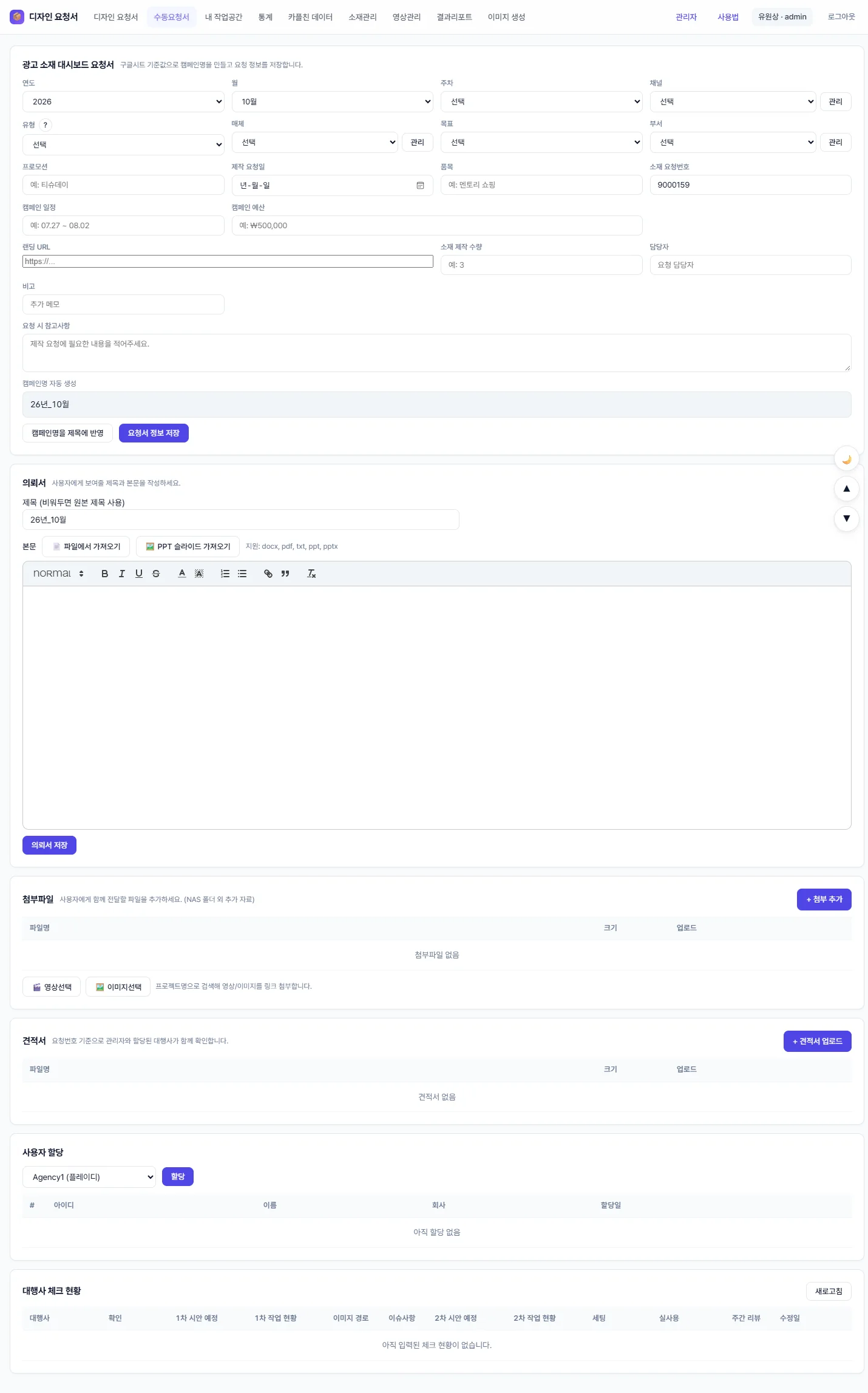Click the 요청서 정보 저장 button

coord(154,433)
